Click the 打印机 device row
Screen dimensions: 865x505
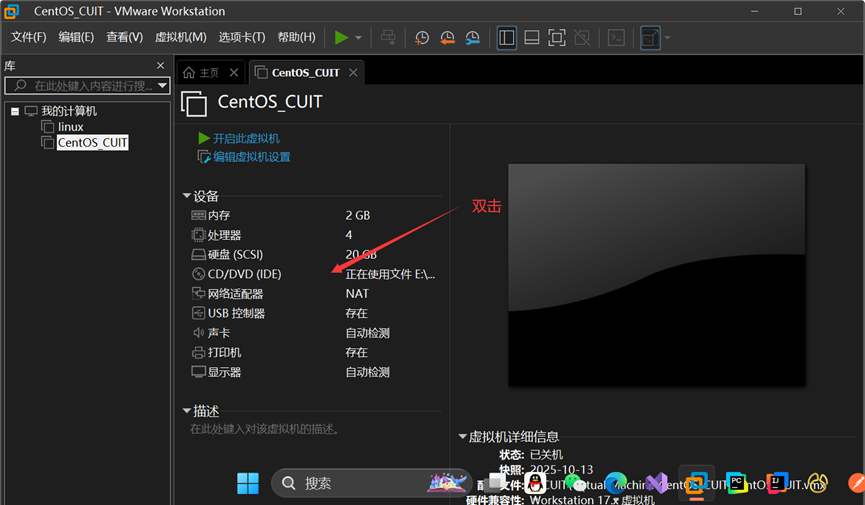click(x=316, y=353)
